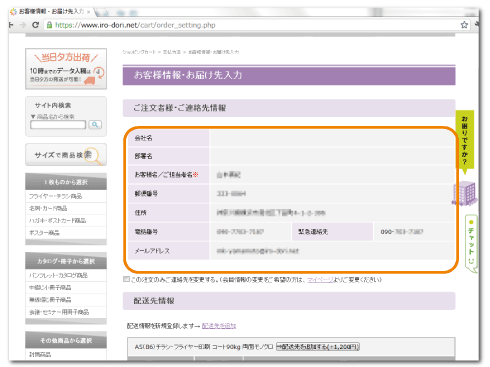
Task: Reload the page with the browser refresh icon
Action: (x=35, y=25)
